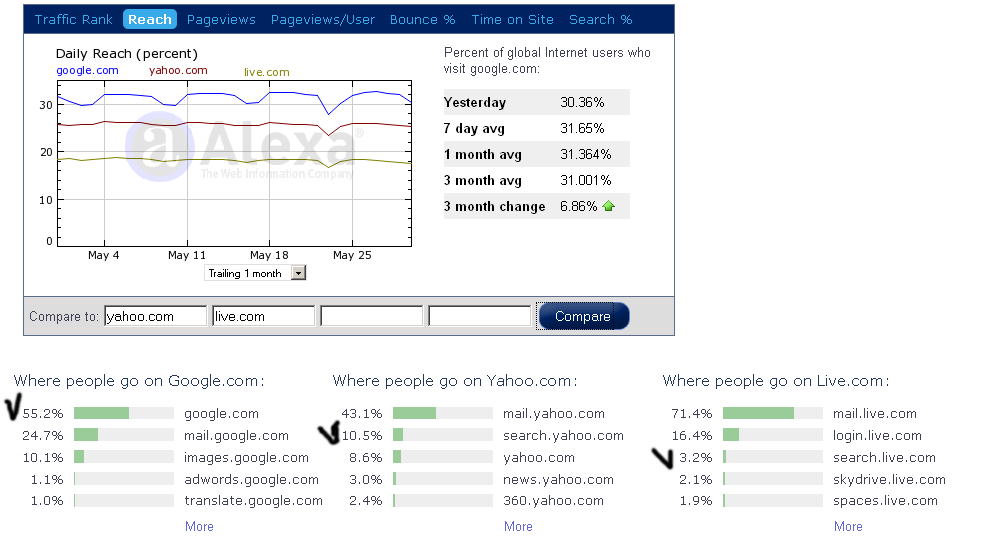The width and height of the screenshot is (1008, 544).
Task: Click mail.live.com subdomain entry
Action: (875, 413)
